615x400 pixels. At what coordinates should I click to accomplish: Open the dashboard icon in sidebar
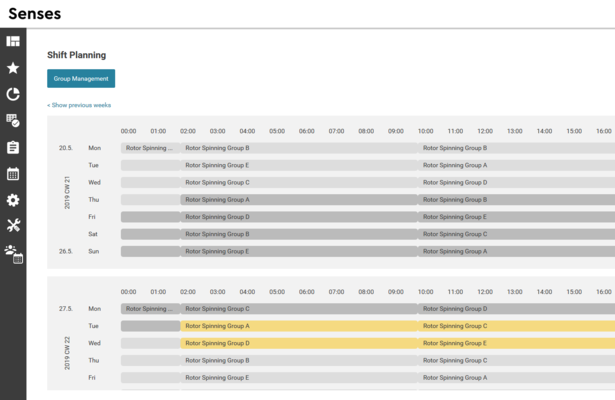[x=13, y=41]
